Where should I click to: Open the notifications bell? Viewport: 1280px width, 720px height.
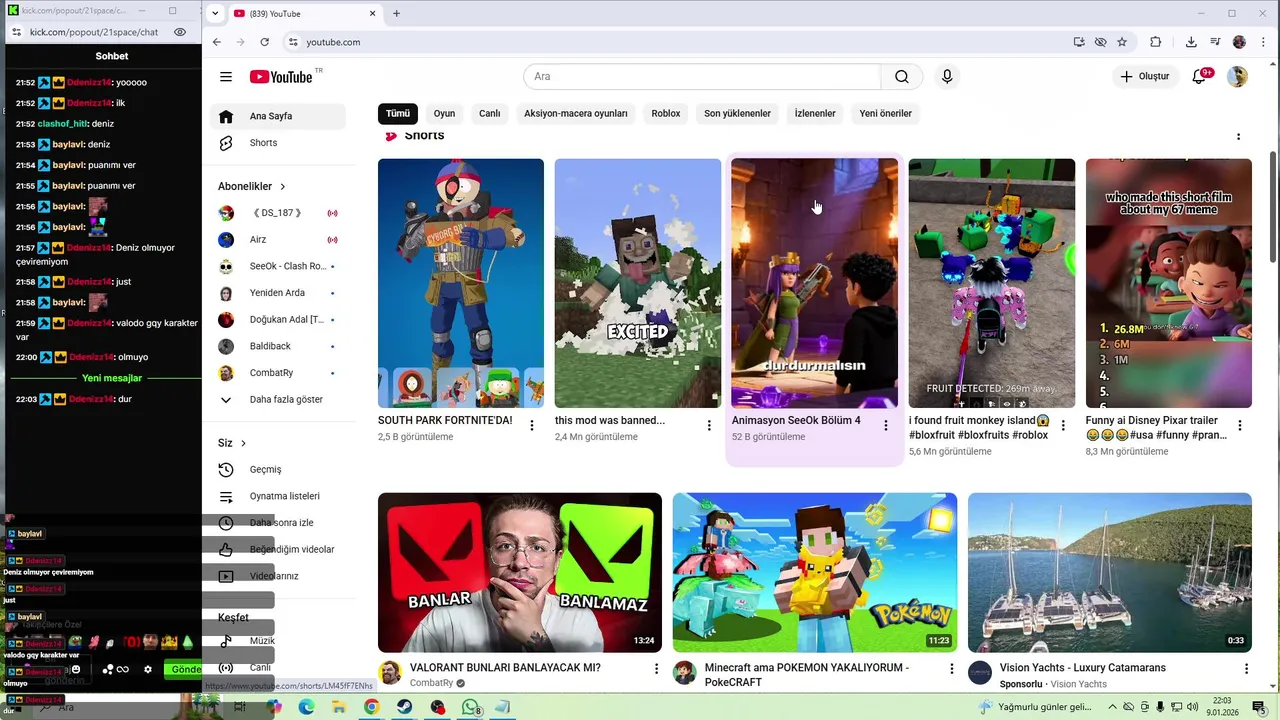(x=1199, y=77)
